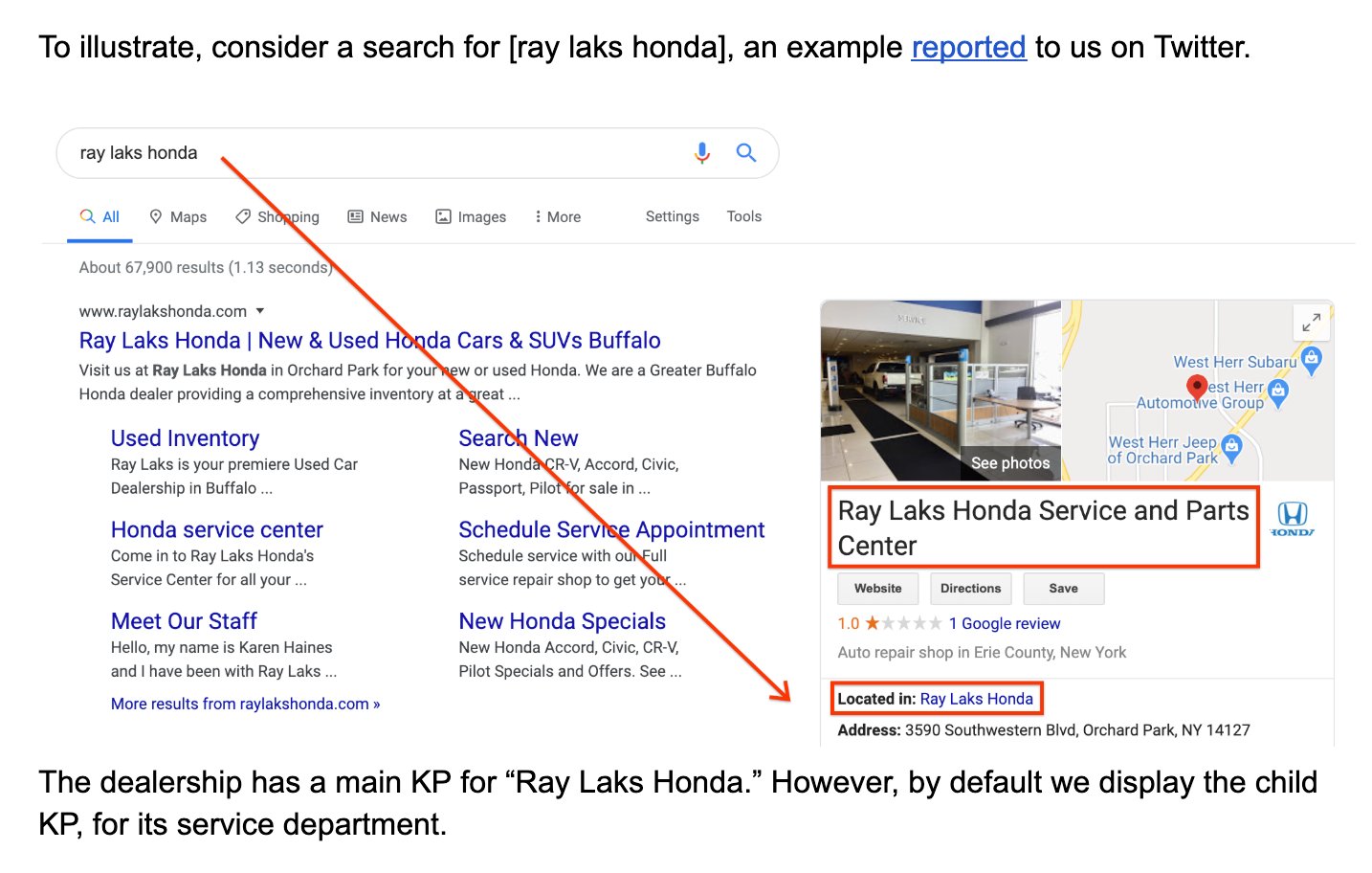This screenshot has width=1372, height=873.
Task: Open Ray Laks Honda main result title link
Action: tap(370, 341)
